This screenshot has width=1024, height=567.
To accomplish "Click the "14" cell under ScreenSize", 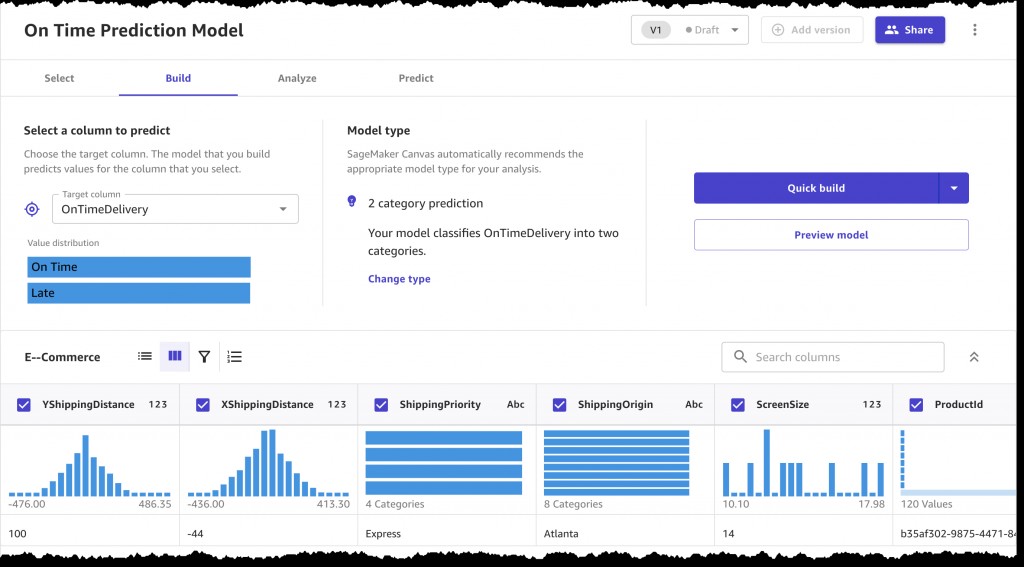I will tap(728, 534).
